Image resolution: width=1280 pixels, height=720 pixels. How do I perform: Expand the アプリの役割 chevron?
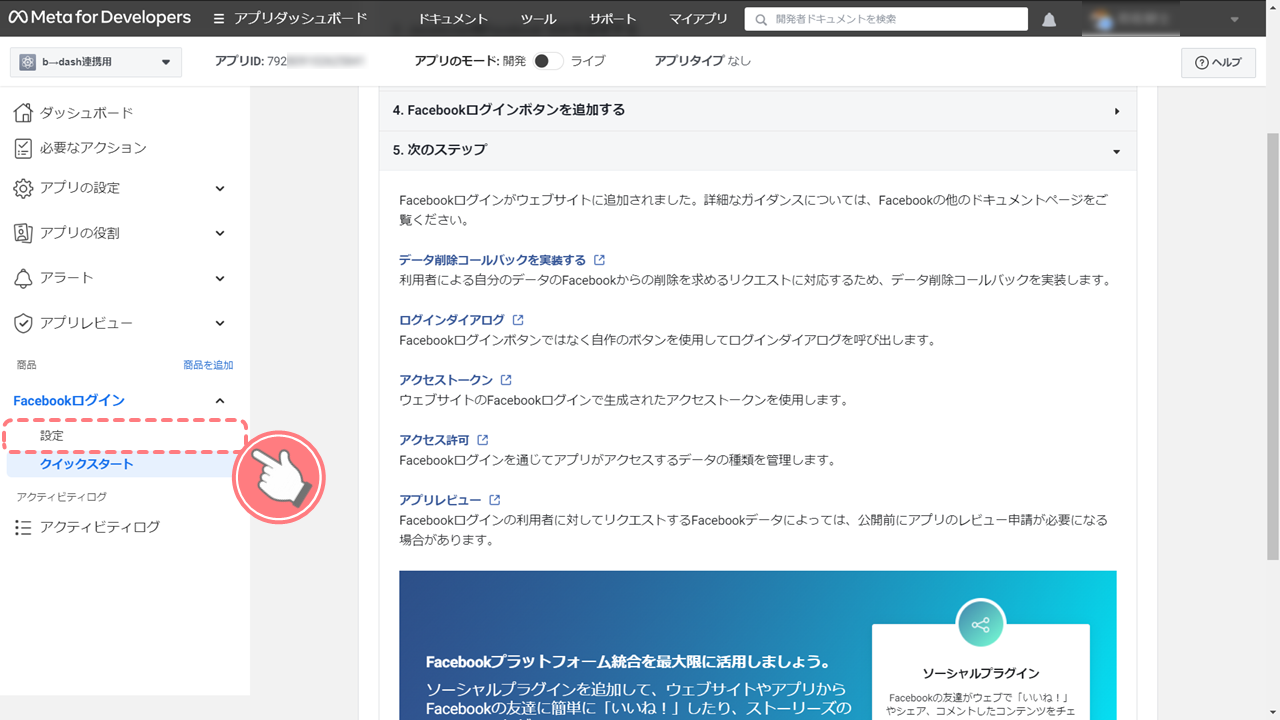click(x=220, y=233)
